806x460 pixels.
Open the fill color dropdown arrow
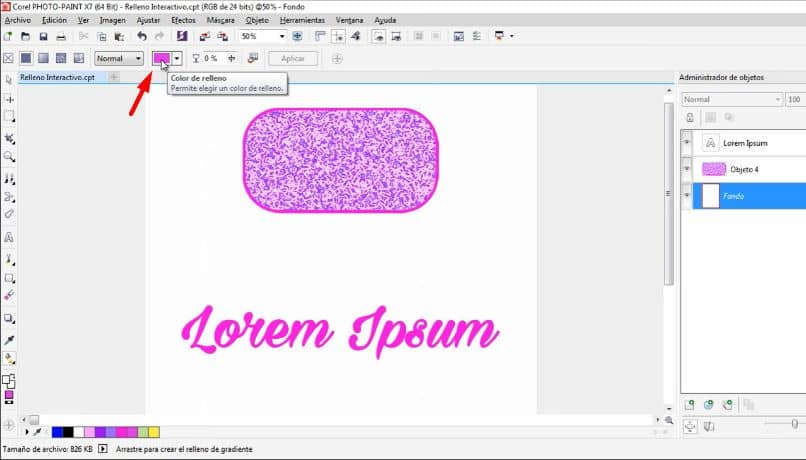pyautogui.click(x=177, y=59)
